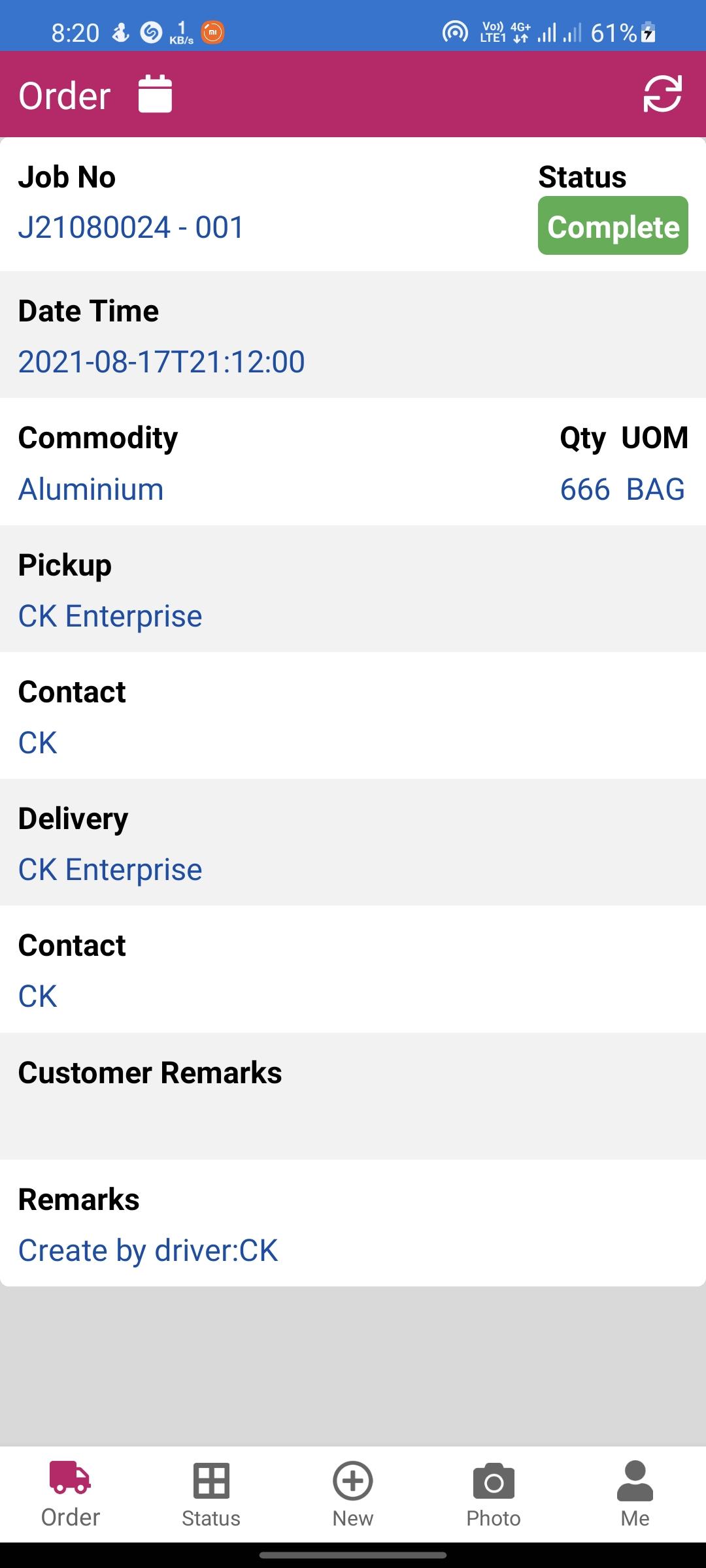706x1568 pixels.
Task: Open the calendar date picker icon
Action: point(155,94)
